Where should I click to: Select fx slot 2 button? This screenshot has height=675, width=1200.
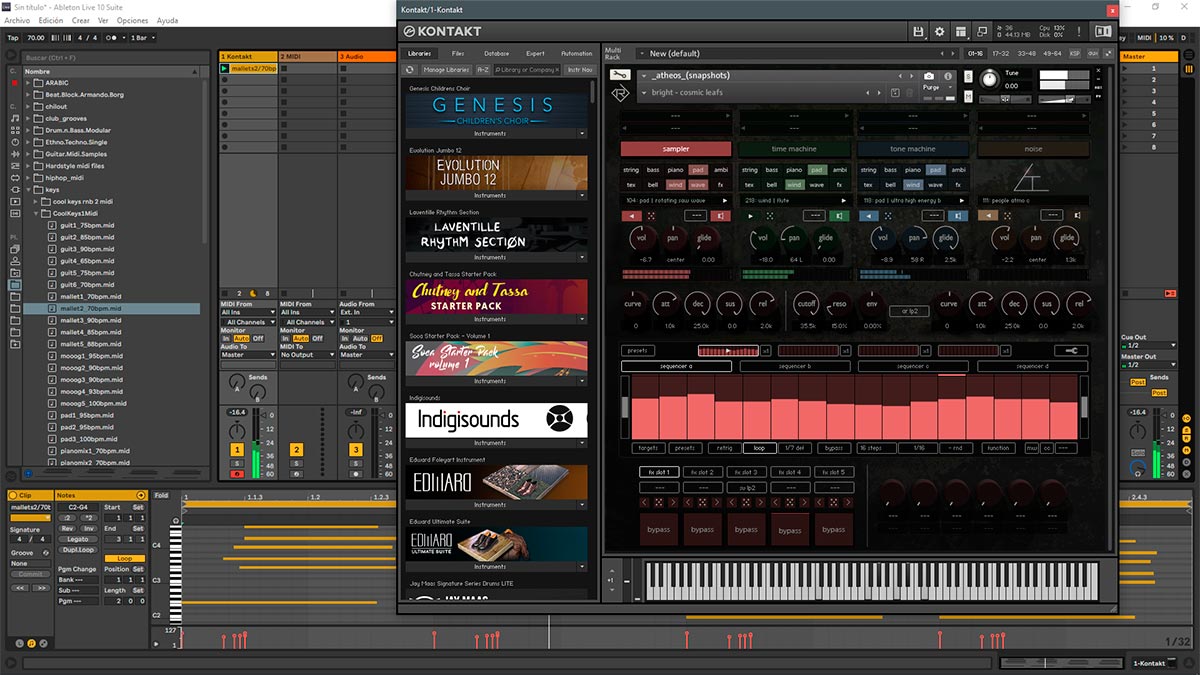click(703, 472)
